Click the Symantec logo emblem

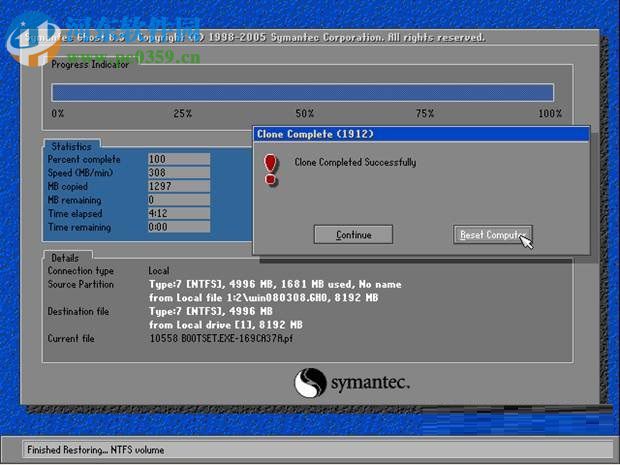(310, 383)
